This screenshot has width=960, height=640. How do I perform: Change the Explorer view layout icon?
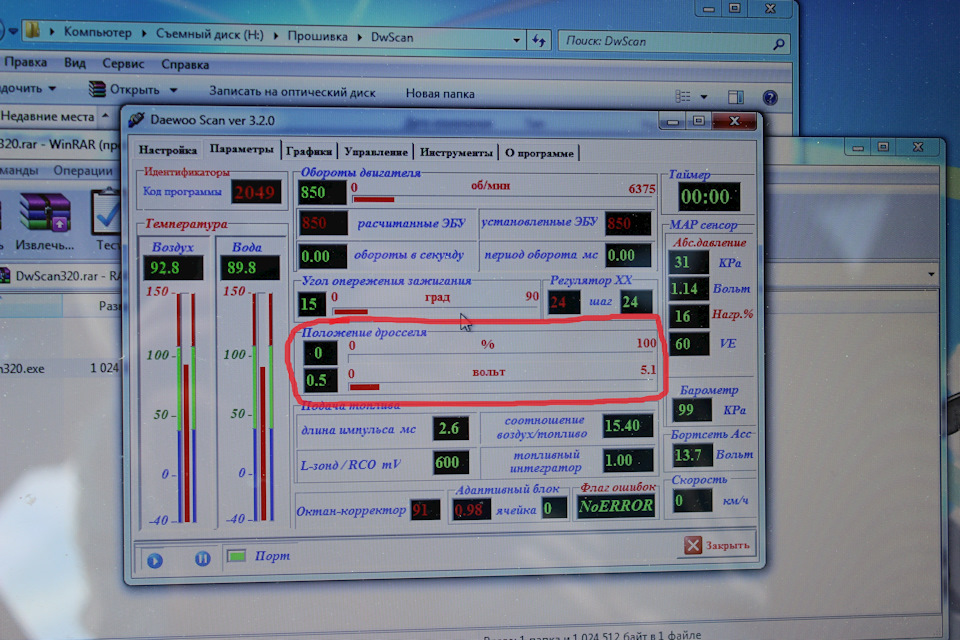(x=683, y=96)
